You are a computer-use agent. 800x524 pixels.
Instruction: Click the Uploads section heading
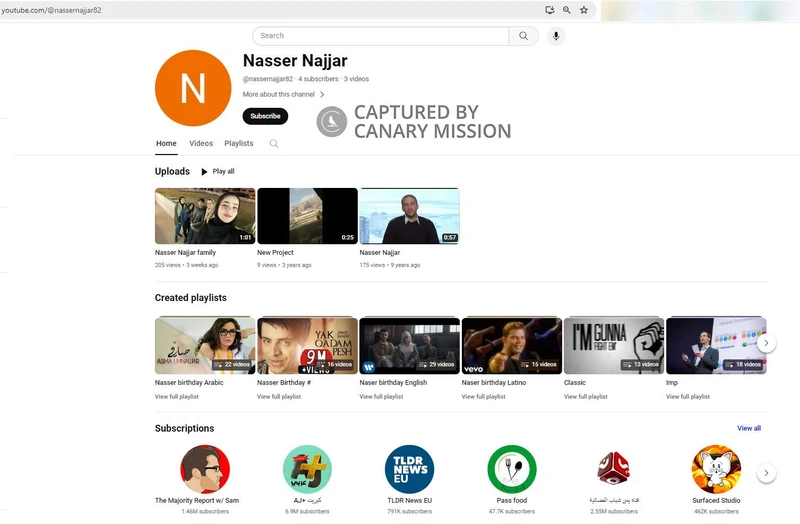[172, 171]
